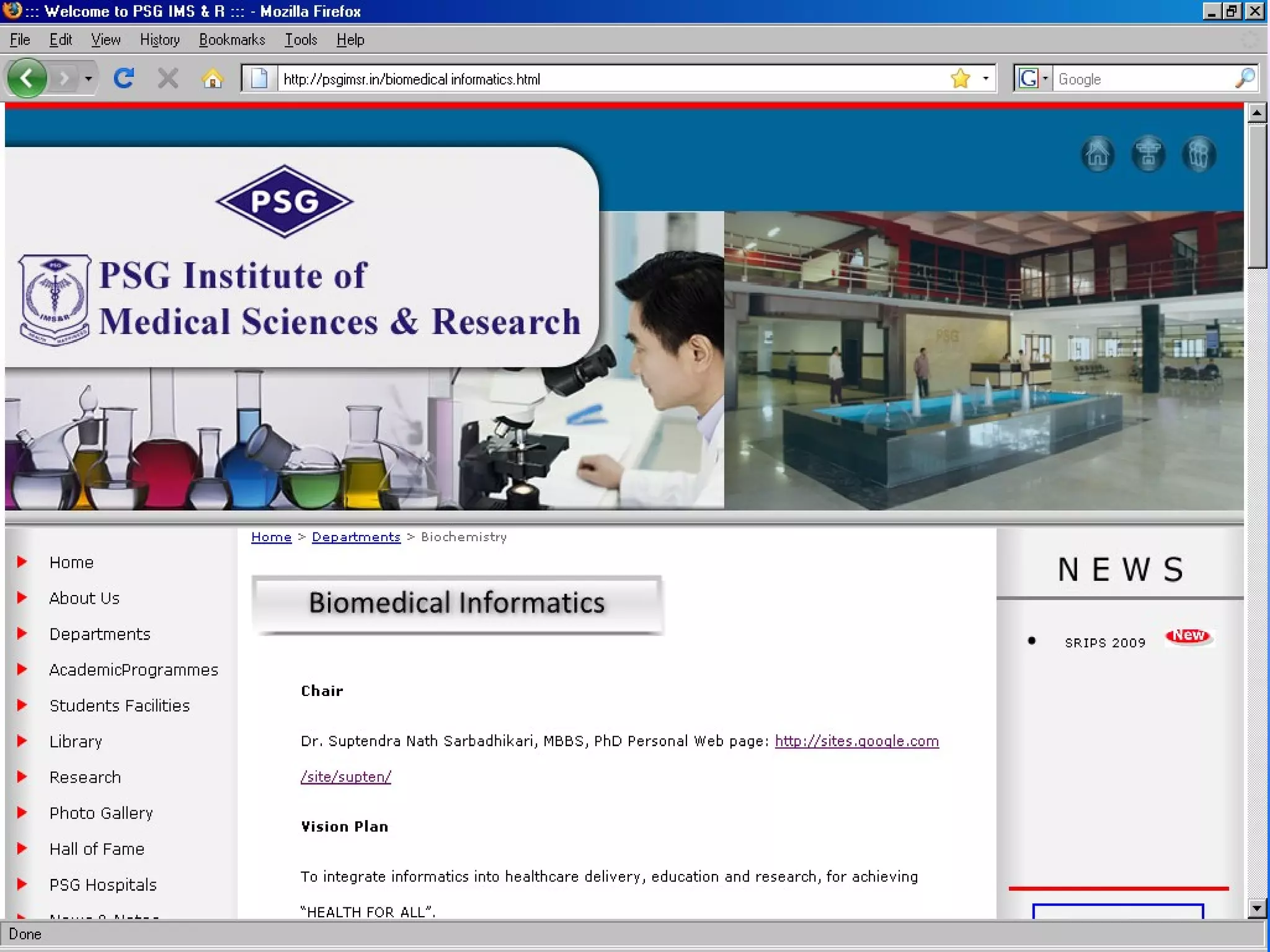The image size is (1270, 952).
Task: Click the round home icon in site header
Action: coord(1098,154)
